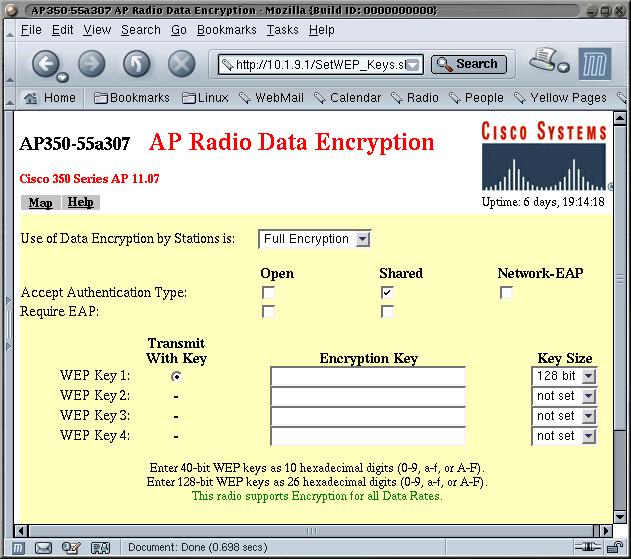
Task: Open the Yellow Pages bookmark
Action: 560,98
